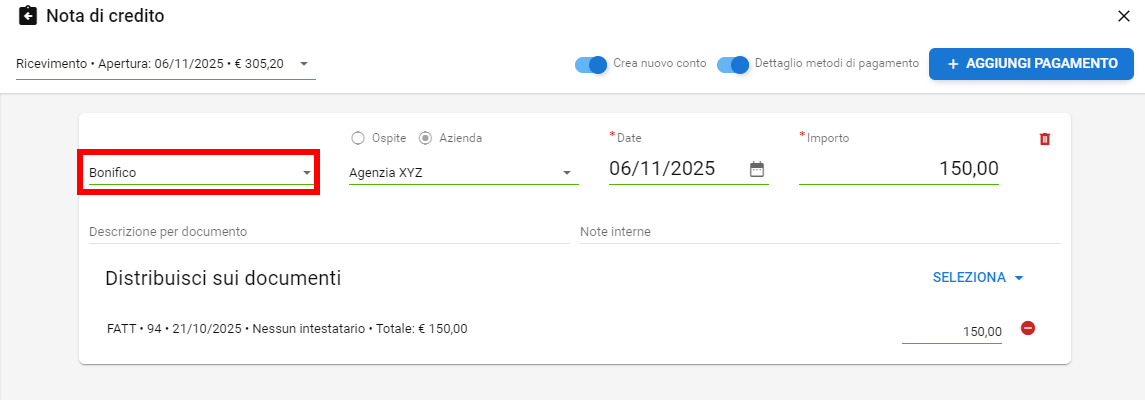The width and height of the screenshot is (1145, 400).
Task: Open the date picker calendar icon
Action: [x=757, y=169]
